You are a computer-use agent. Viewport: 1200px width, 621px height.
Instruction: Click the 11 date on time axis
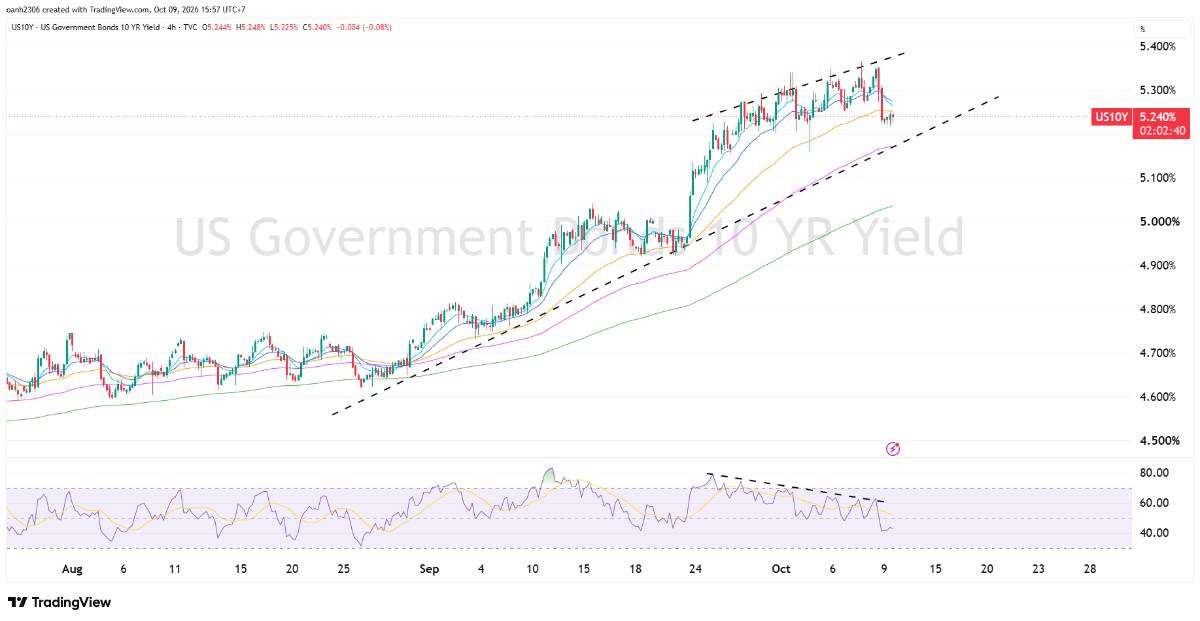(175, 569)
